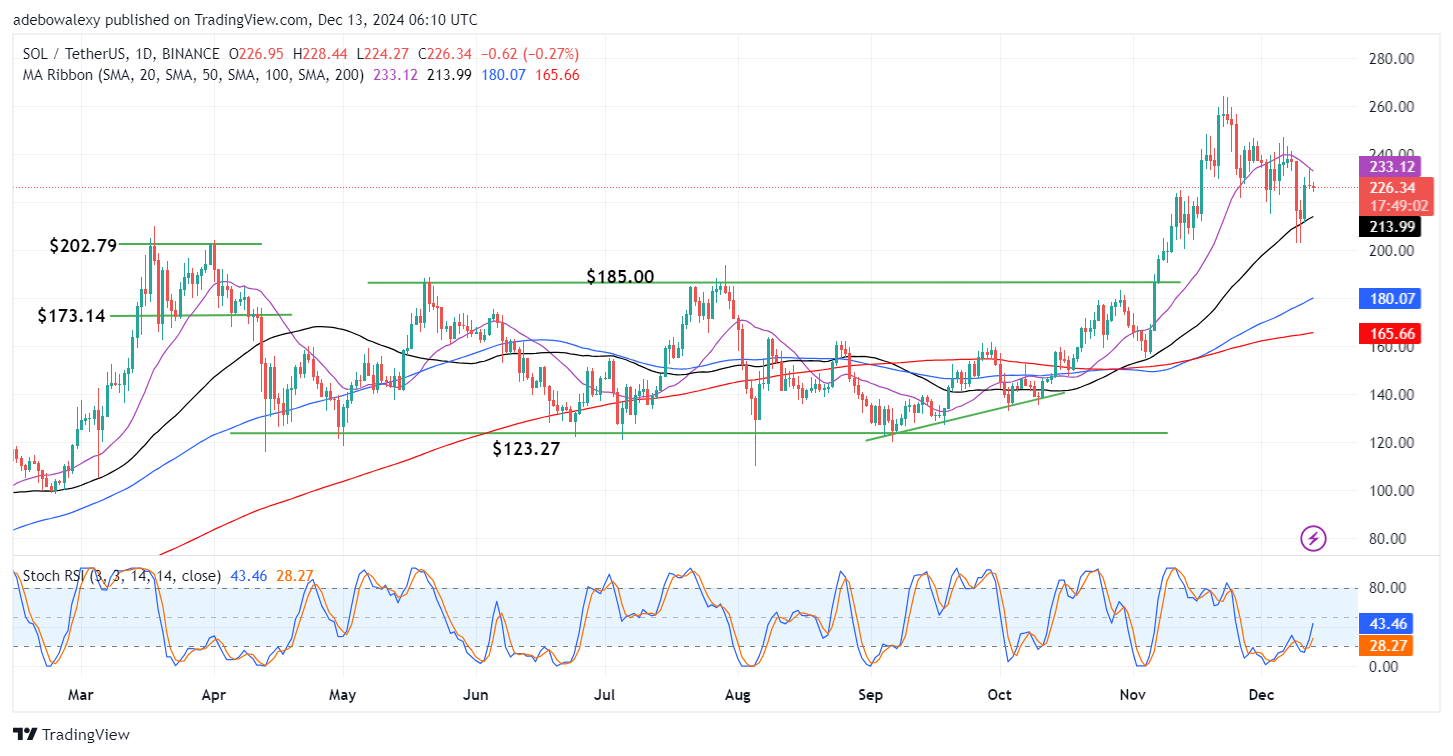This screenshot has width=1453, height=756.
Task: Click the 180.07 blue price label
Action: point(1392,298)
